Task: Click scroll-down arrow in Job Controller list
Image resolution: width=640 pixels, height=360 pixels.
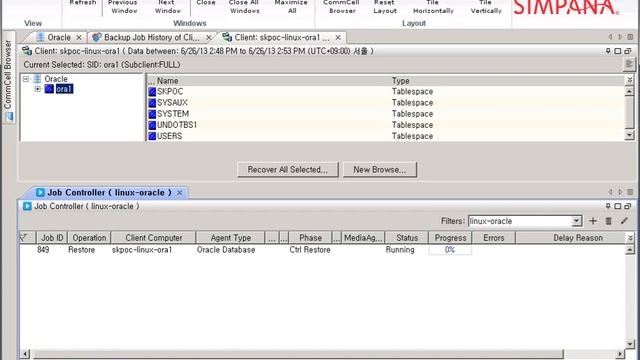Action: (x=630, y=344)
